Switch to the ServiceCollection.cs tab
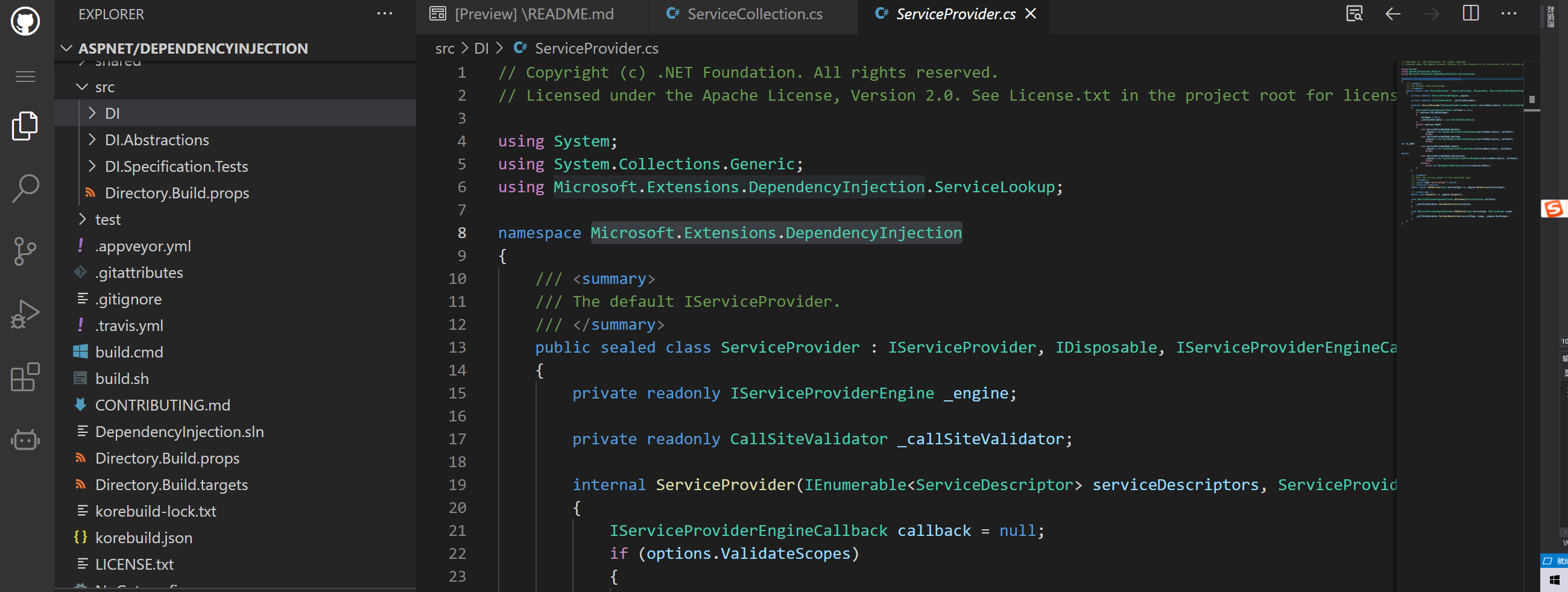The image size is (1568, 592). [753, 14]
